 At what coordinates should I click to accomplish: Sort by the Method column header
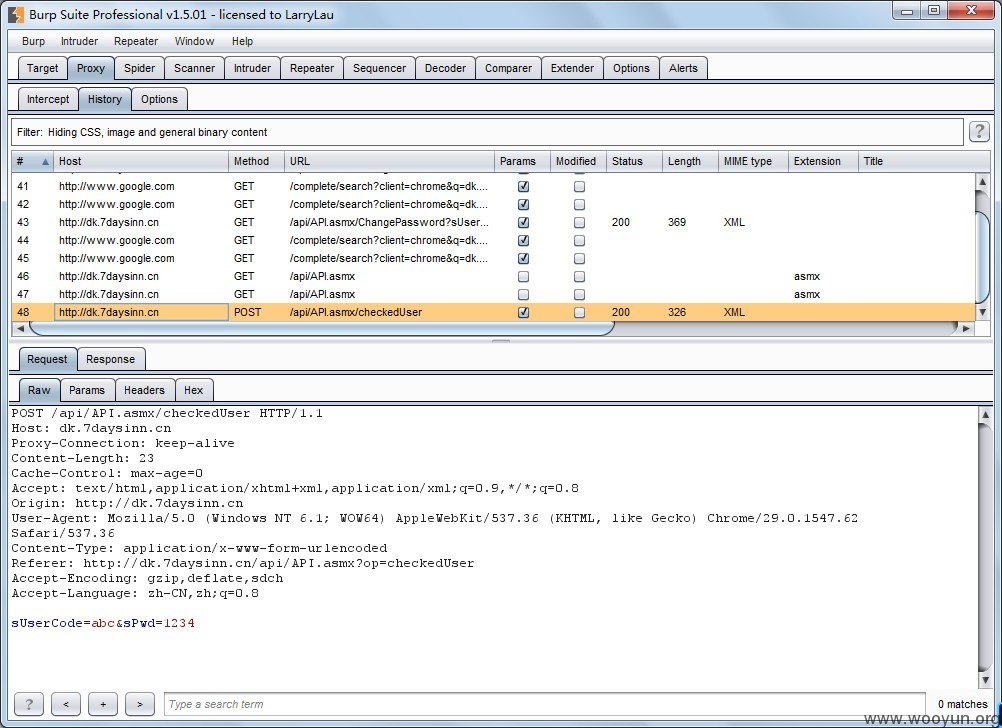256,161
